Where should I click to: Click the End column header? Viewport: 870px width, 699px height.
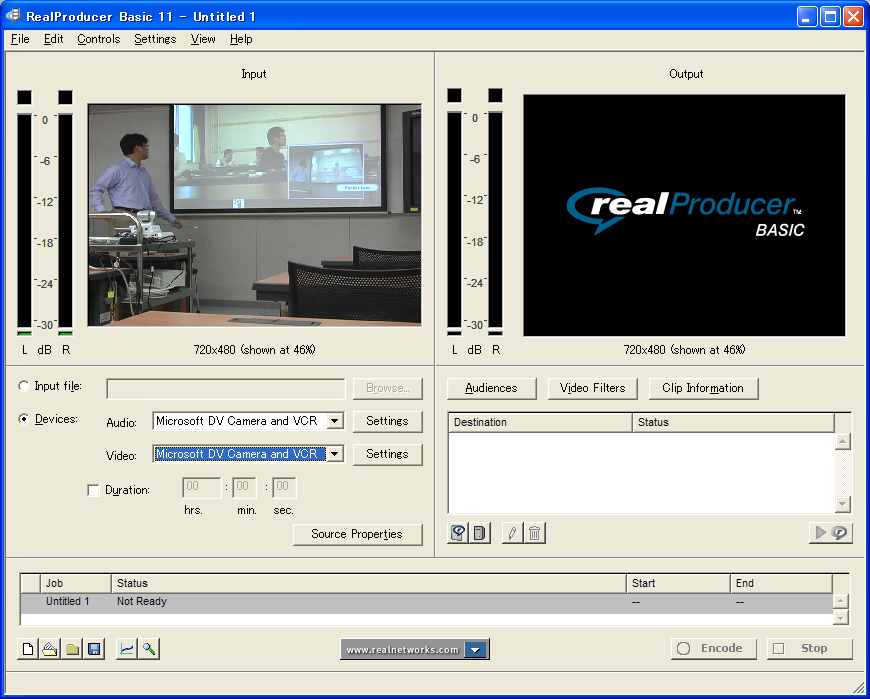pos(781,584)
